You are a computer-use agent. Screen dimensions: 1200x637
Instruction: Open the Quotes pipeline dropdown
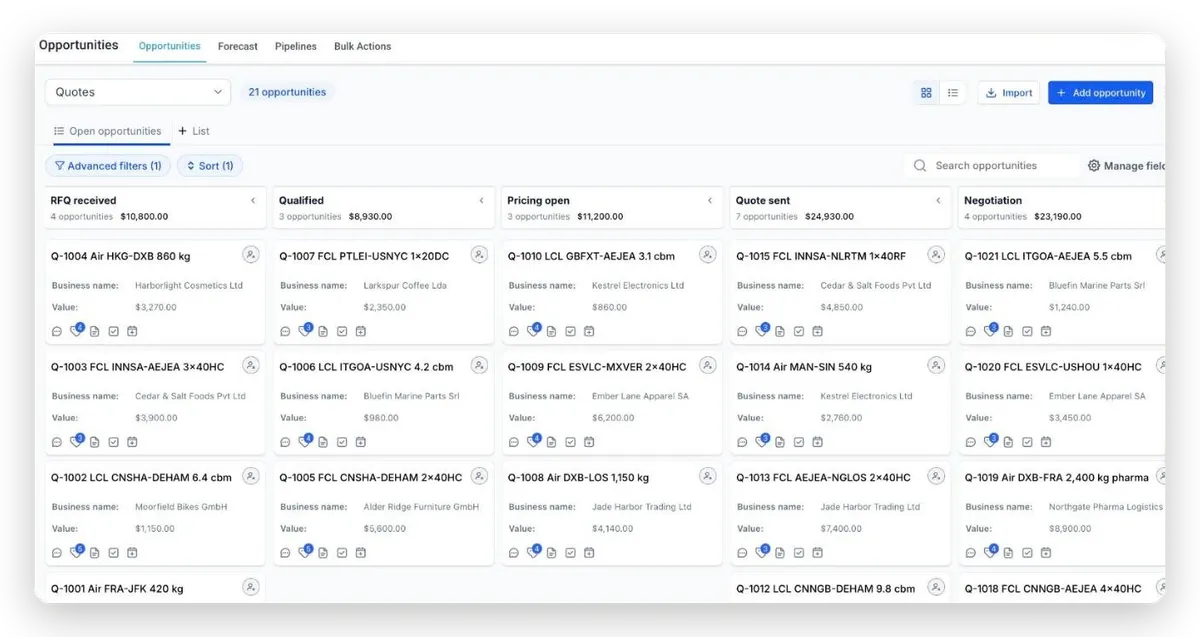(138, 92)
